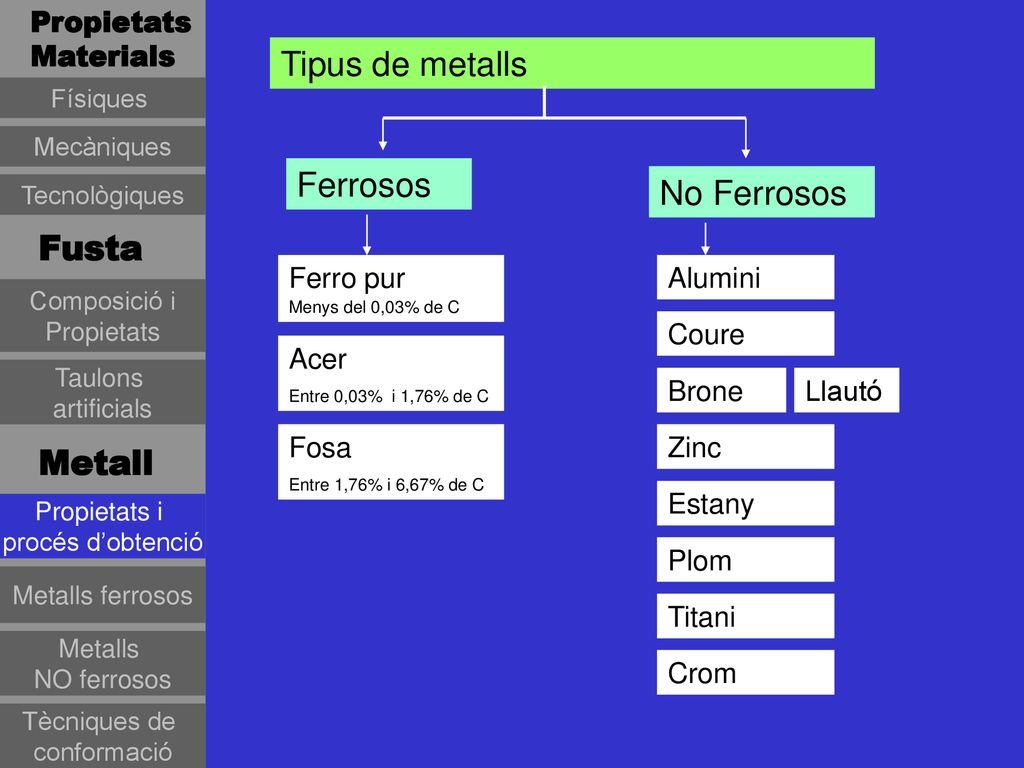
Task: Click the Titani box
Action: tap(745, 616)
